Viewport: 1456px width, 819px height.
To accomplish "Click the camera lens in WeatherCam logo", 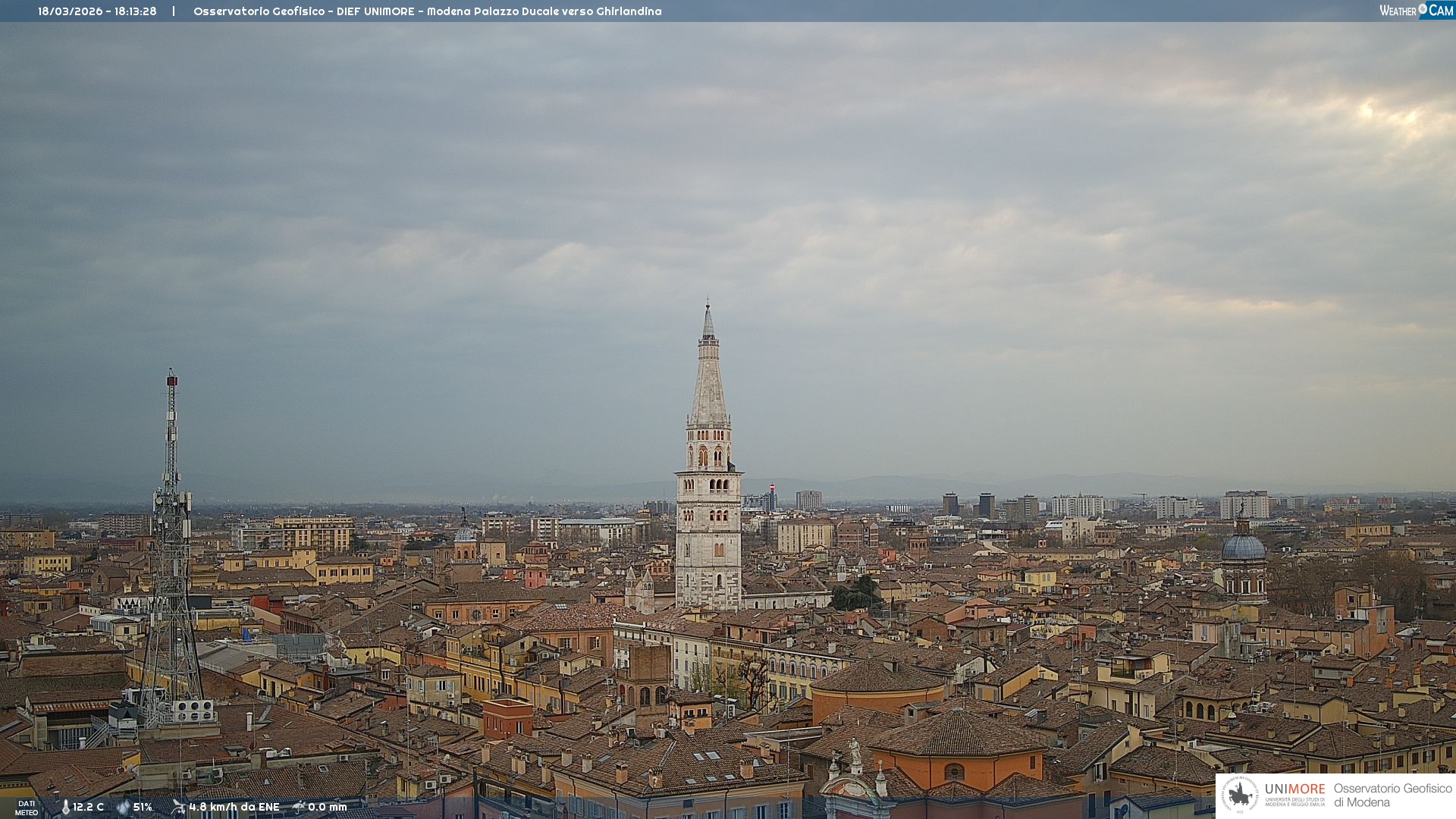I will (1423, 8).
